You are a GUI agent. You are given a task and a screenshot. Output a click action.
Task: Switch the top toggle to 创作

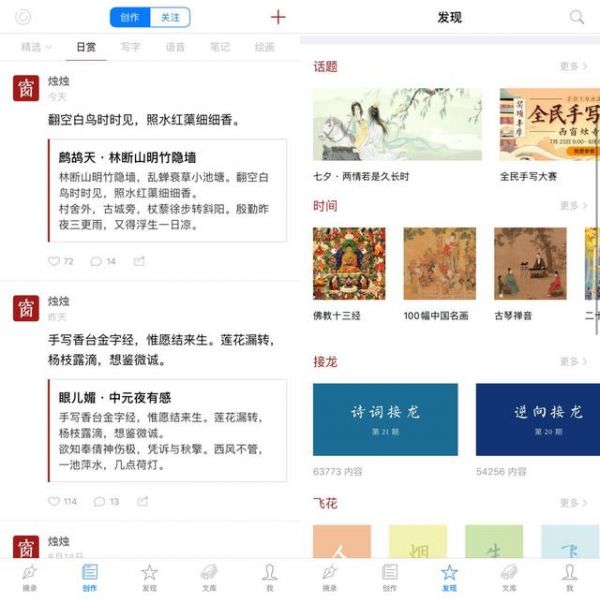130,17
